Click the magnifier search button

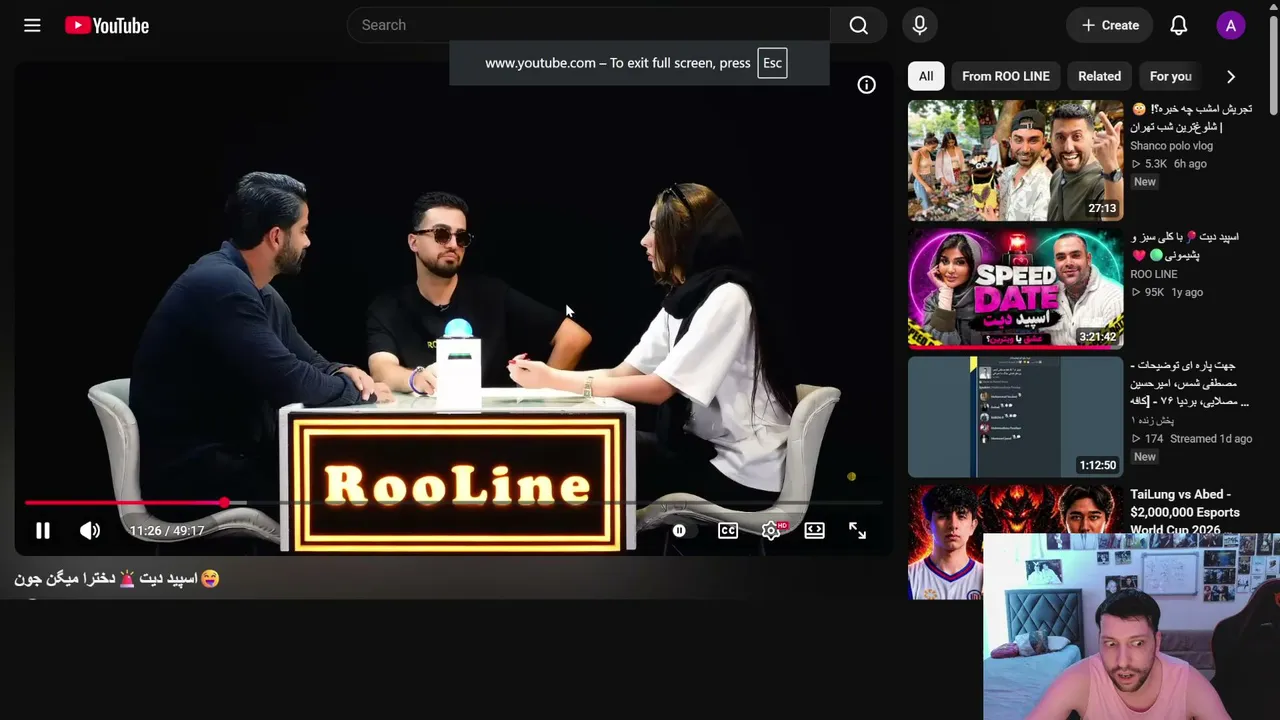(858, 25)
